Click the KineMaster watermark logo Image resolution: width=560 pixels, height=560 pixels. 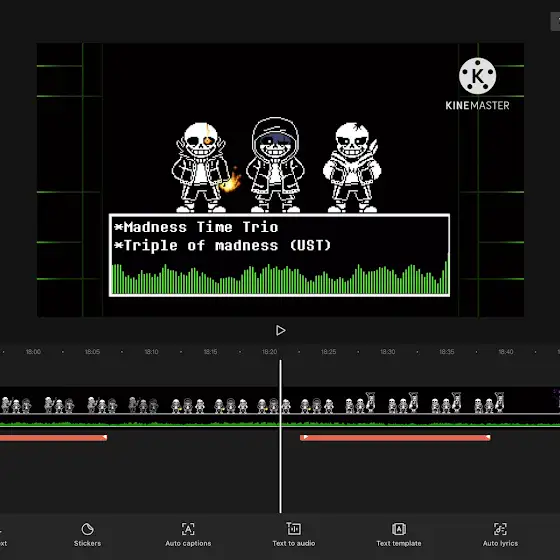(477, 84)
